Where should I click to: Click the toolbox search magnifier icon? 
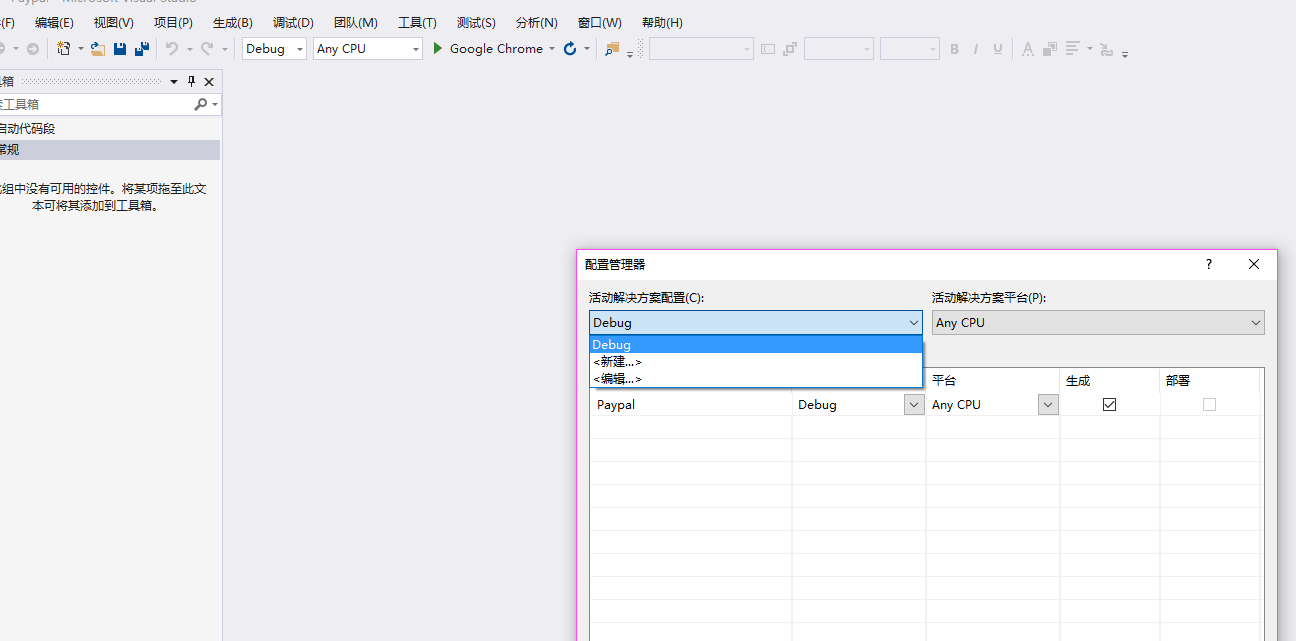coord(201,104)
